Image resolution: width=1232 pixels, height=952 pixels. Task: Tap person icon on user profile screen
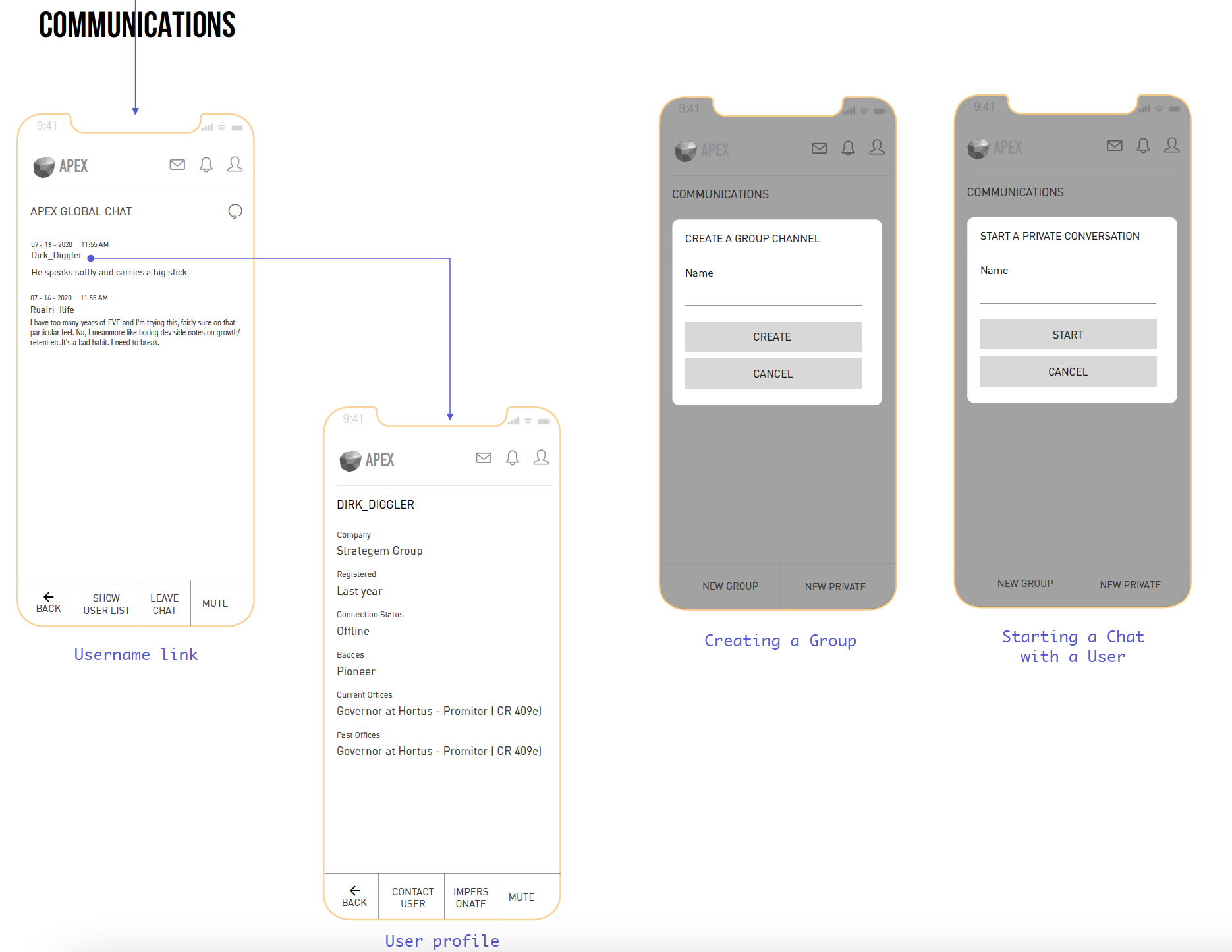[541, 458]
